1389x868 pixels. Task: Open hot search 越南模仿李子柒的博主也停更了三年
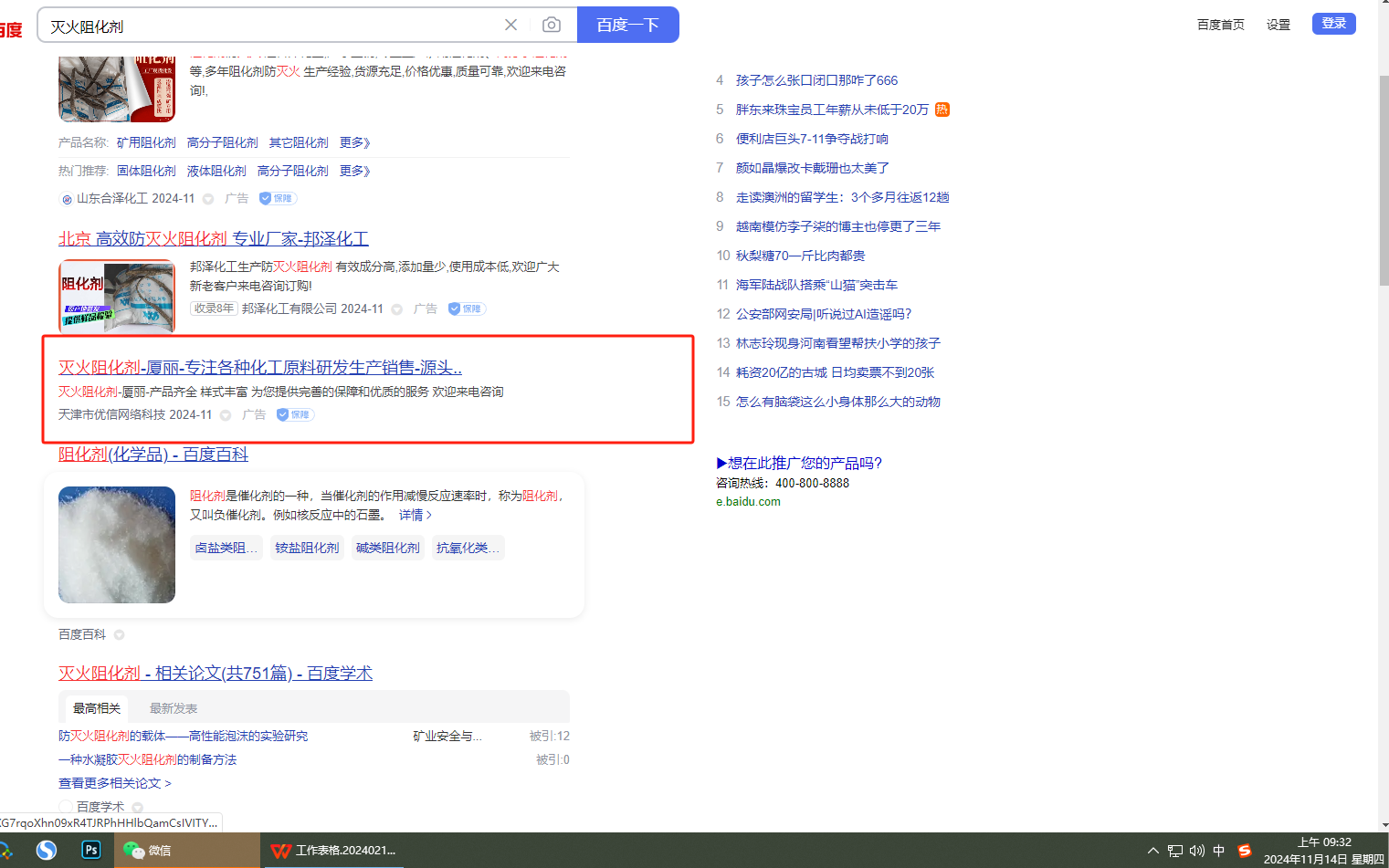click(838, 226)
